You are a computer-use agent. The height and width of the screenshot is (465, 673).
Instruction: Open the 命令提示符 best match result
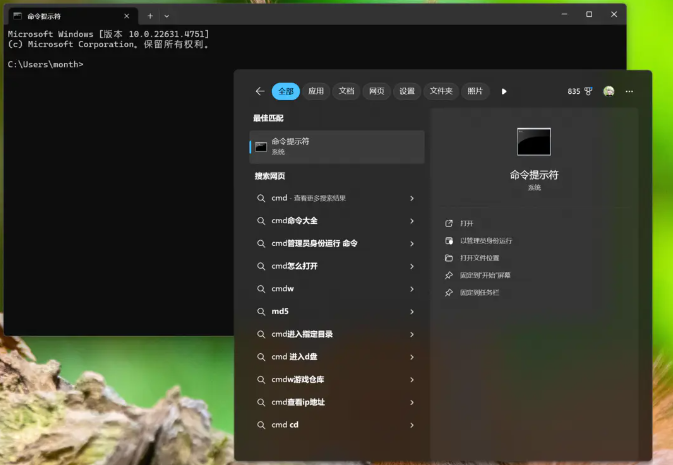pyautogui.click(x=337, y=147)
